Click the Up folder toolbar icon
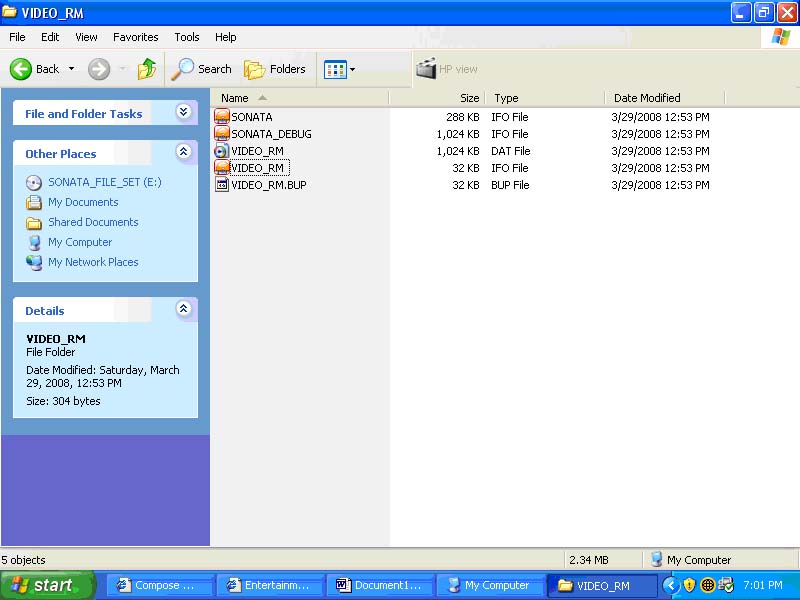 pyautogui.click(x=147, y=69)
